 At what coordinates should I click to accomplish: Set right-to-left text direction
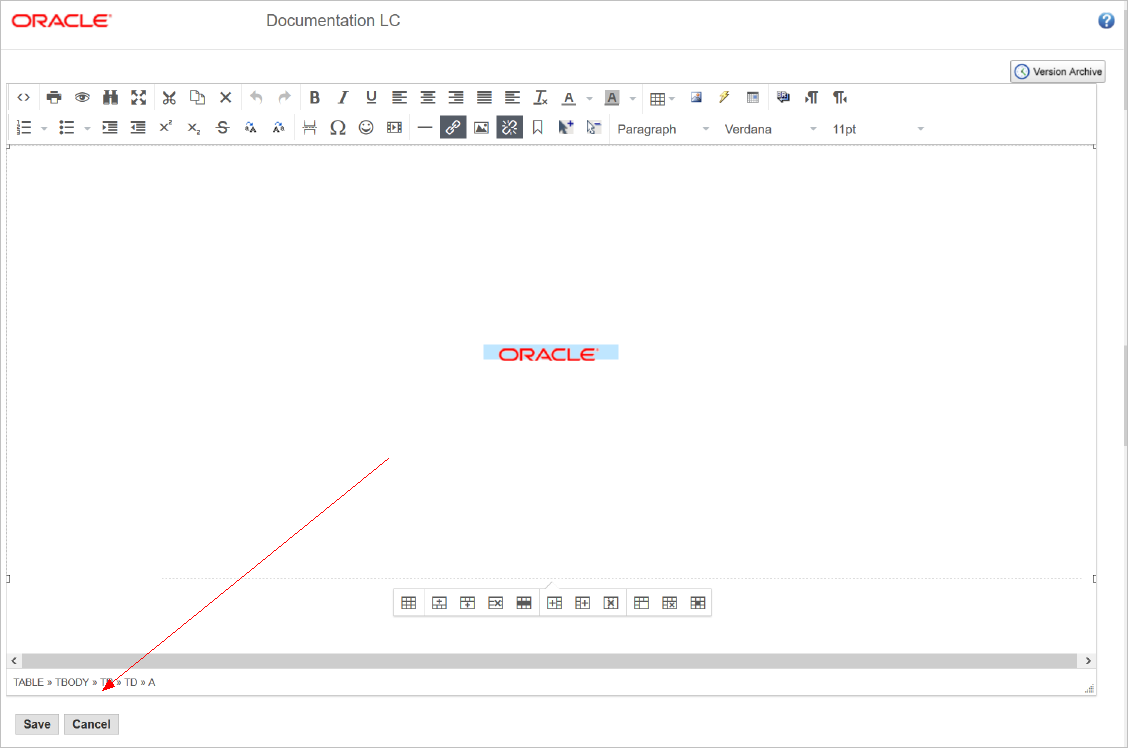pyautogui.click(x=840, y=98)
